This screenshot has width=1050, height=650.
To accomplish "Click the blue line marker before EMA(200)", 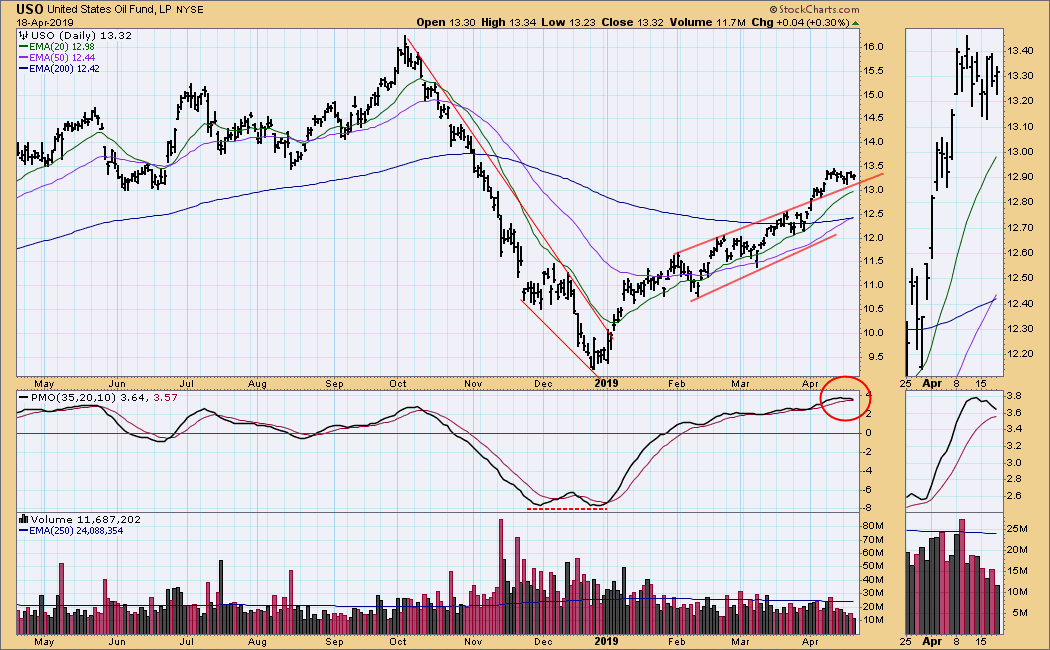I will (23, 68).
